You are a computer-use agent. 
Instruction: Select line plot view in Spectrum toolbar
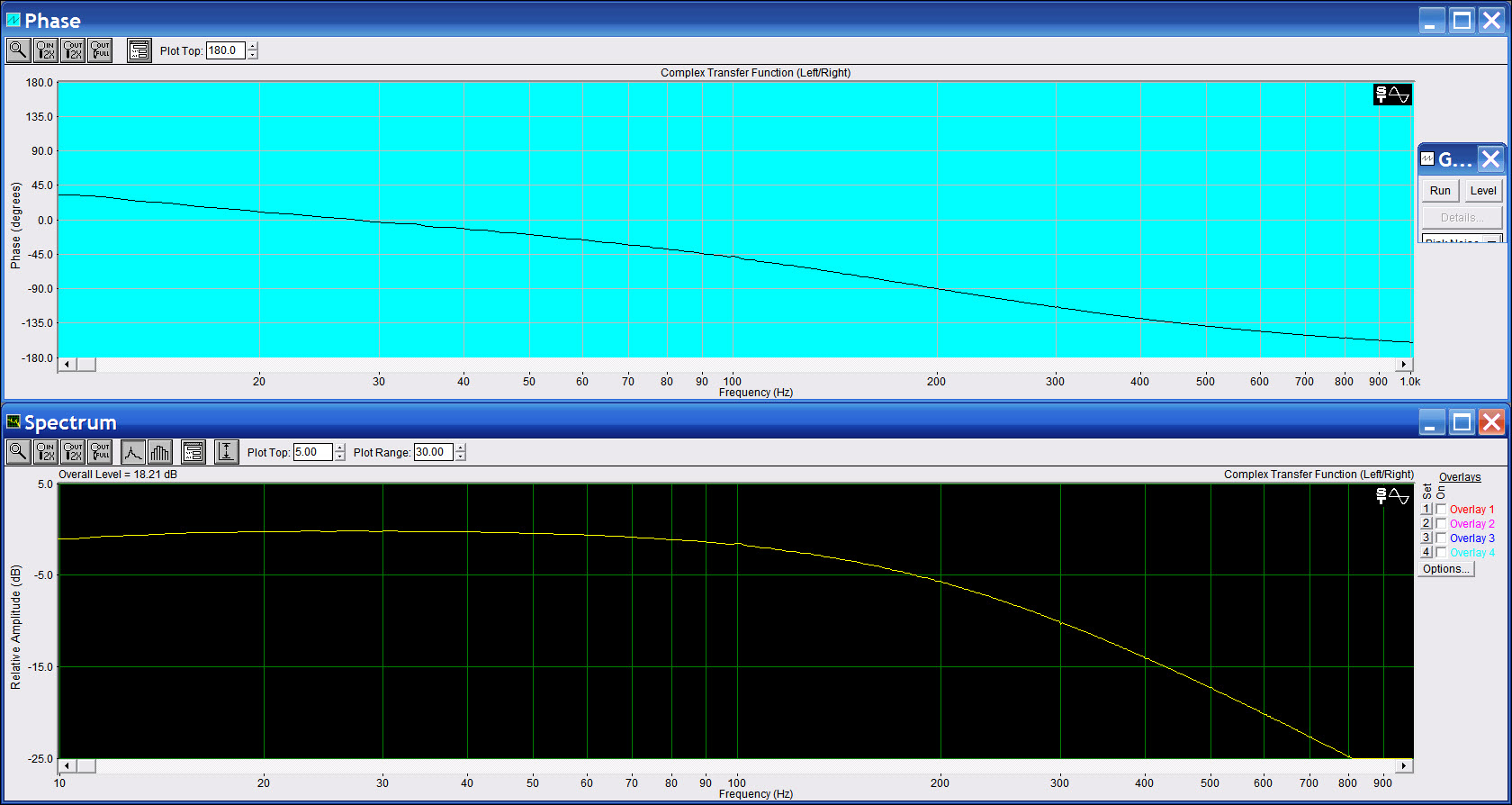133,452
